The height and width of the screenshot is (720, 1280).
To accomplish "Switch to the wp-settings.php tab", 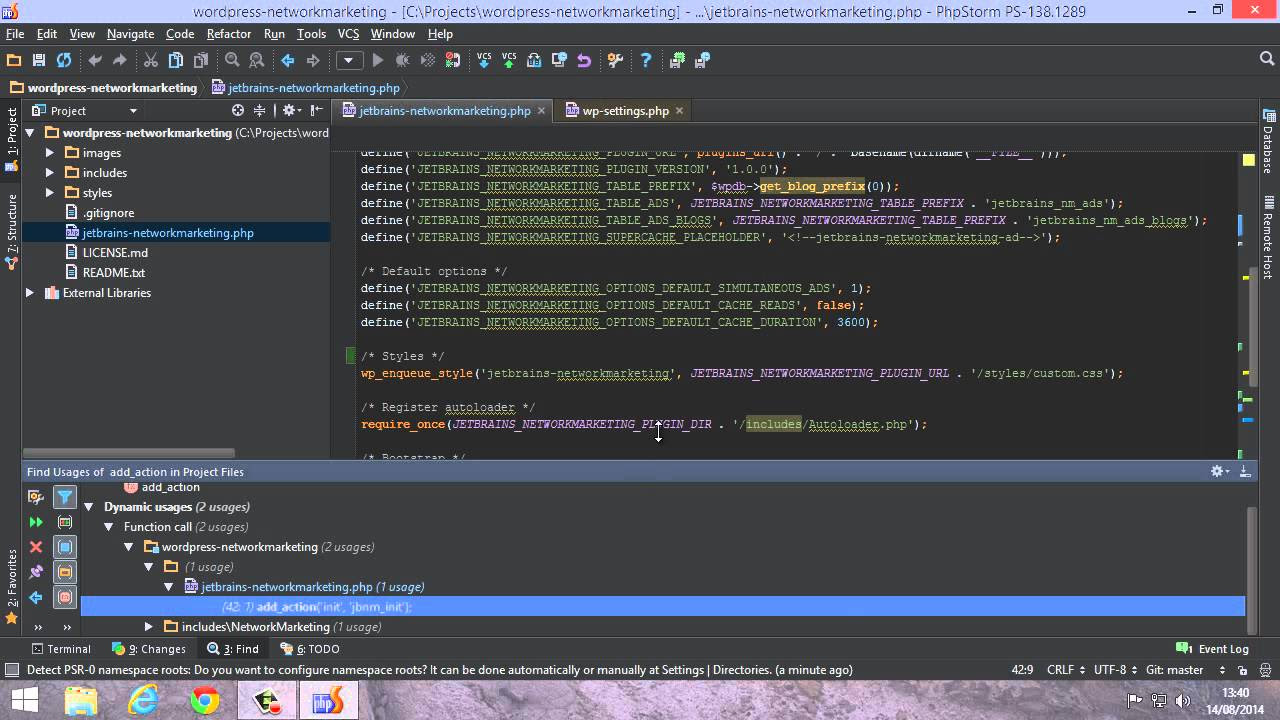I will (625, 111).
